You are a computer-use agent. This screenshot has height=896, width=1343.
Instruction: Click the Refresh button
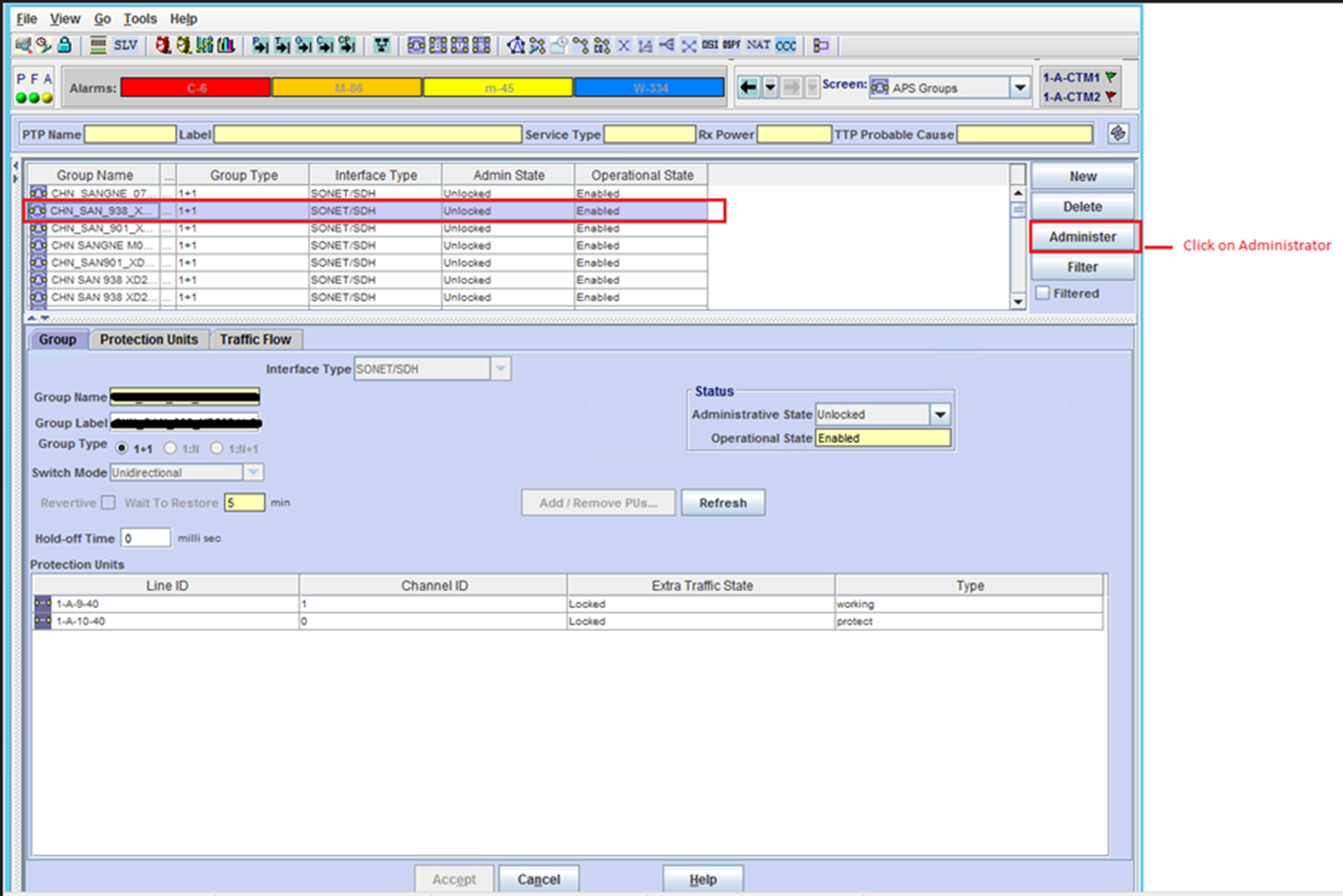click(723, 502)
